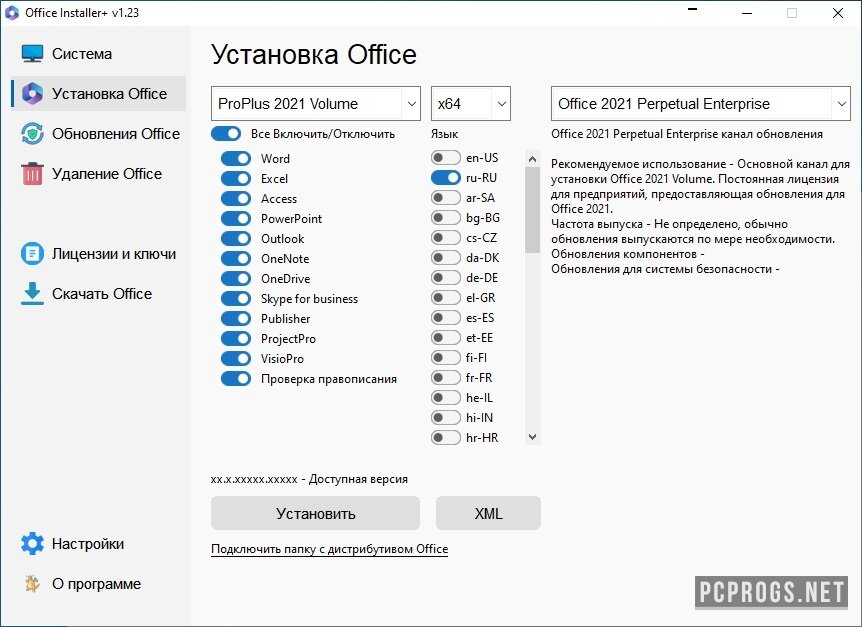
Task: Turn off the Все Включить/Отключить master toggle
Action: [x=226, y=134]
